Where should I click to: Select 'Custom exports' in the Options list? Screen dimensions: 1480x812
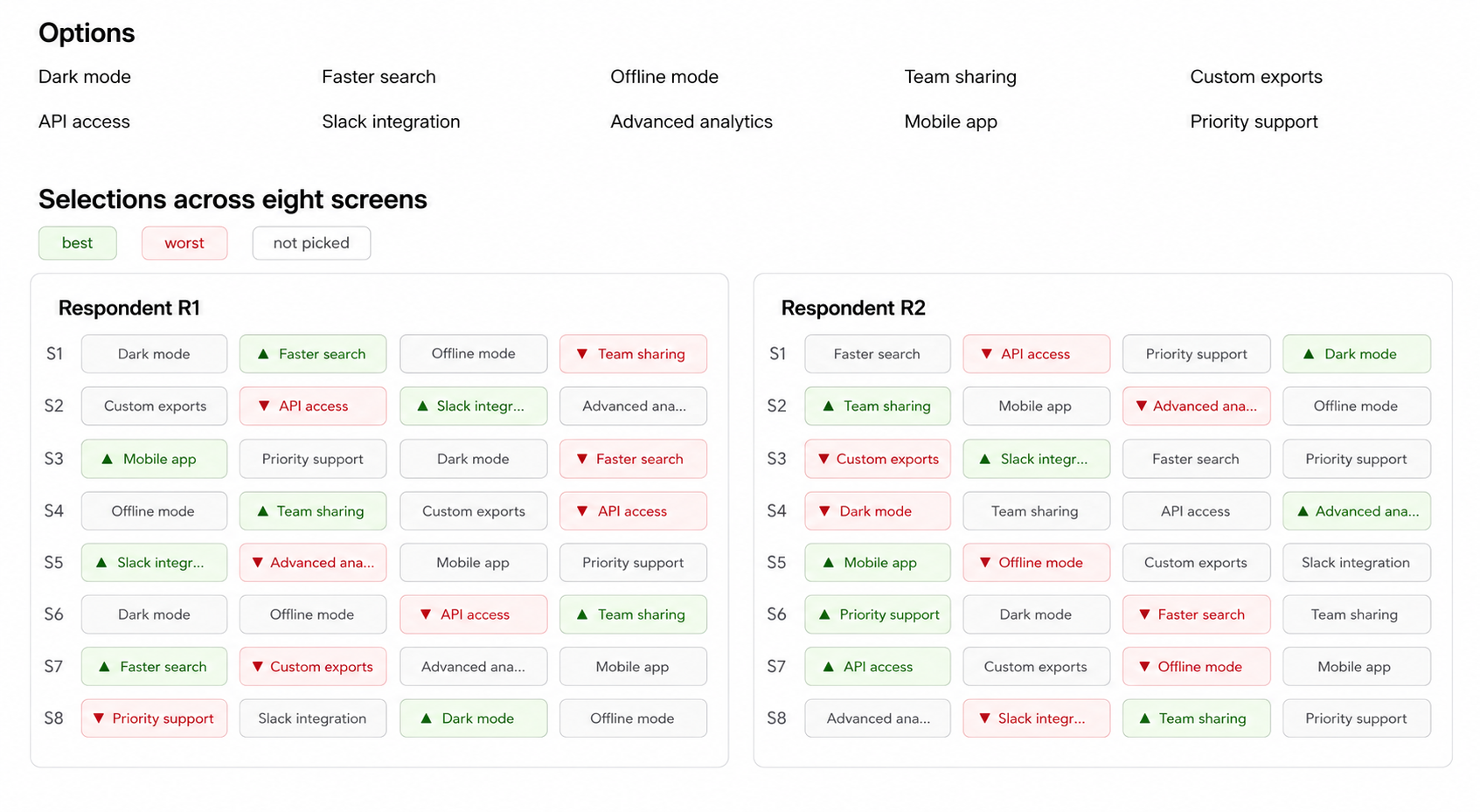[1256, 77]
